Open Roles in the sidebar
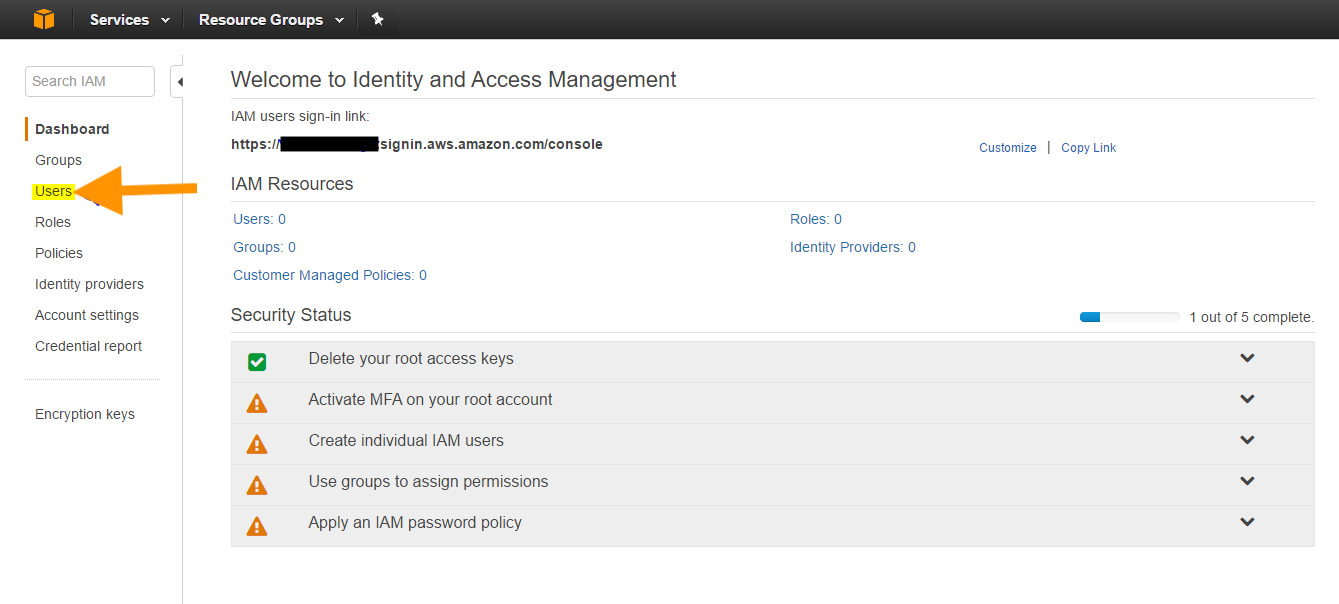The height and width of the screenshot is (604, 1339). (53, 222)
